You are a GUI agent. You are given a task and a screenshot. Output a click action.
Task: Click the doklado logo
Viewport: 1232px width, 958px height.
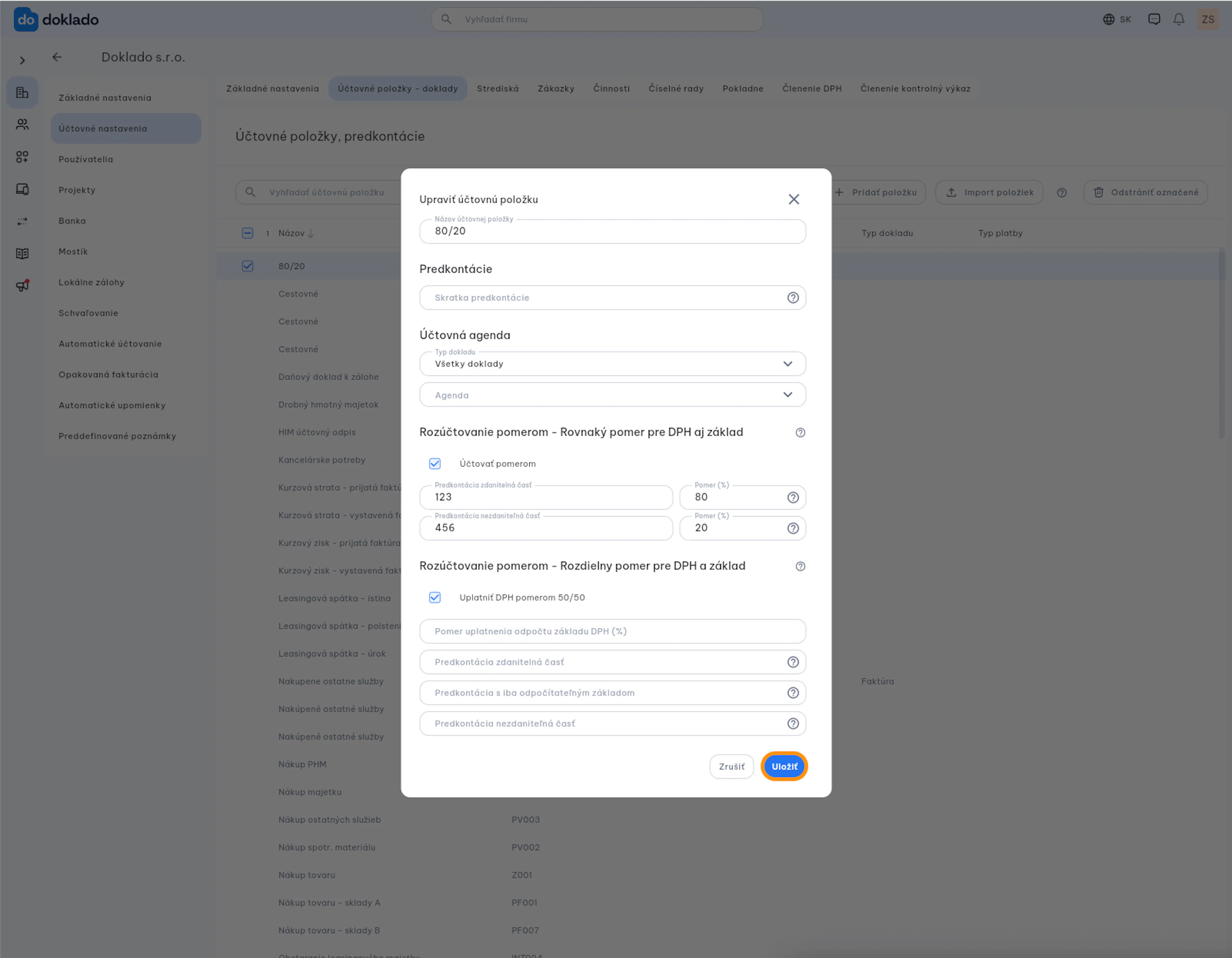pos(56,19)
